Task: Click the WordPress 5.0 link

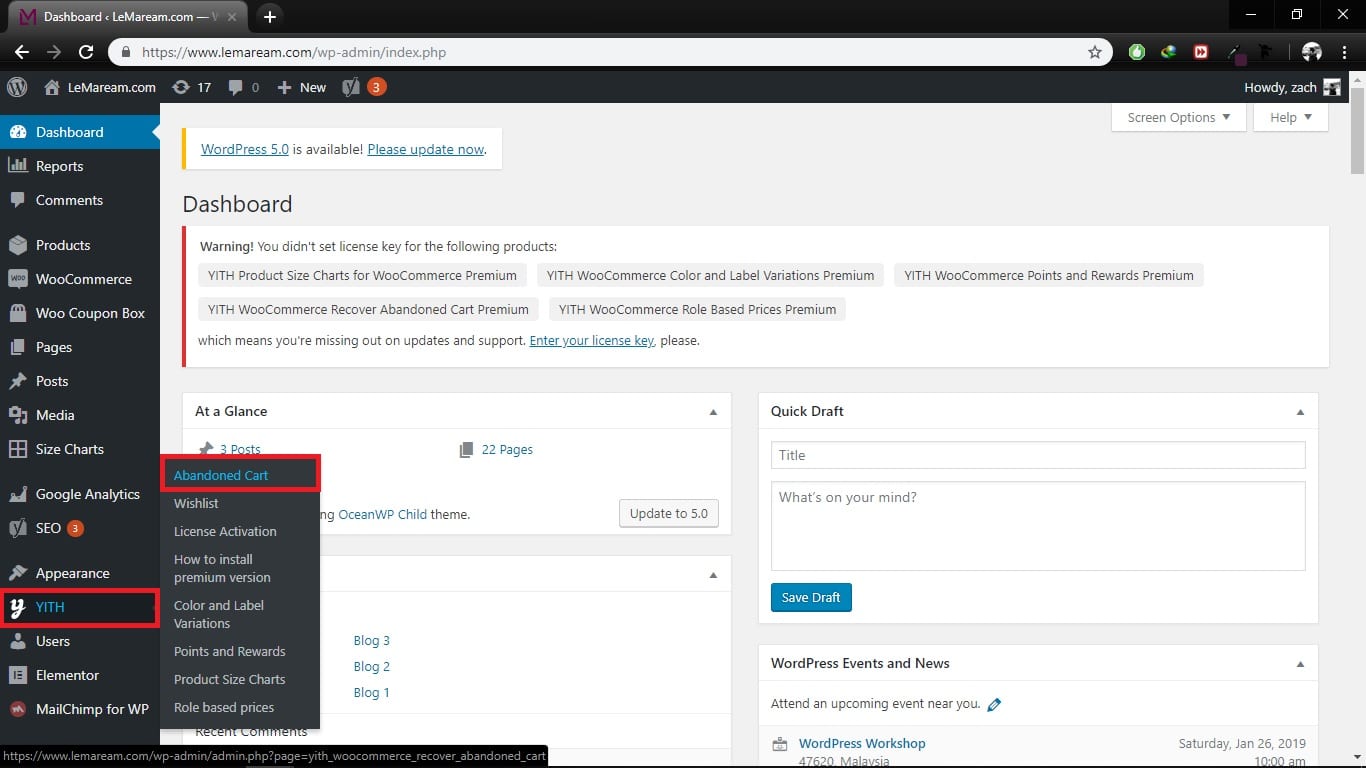Action: pos(245,149)
